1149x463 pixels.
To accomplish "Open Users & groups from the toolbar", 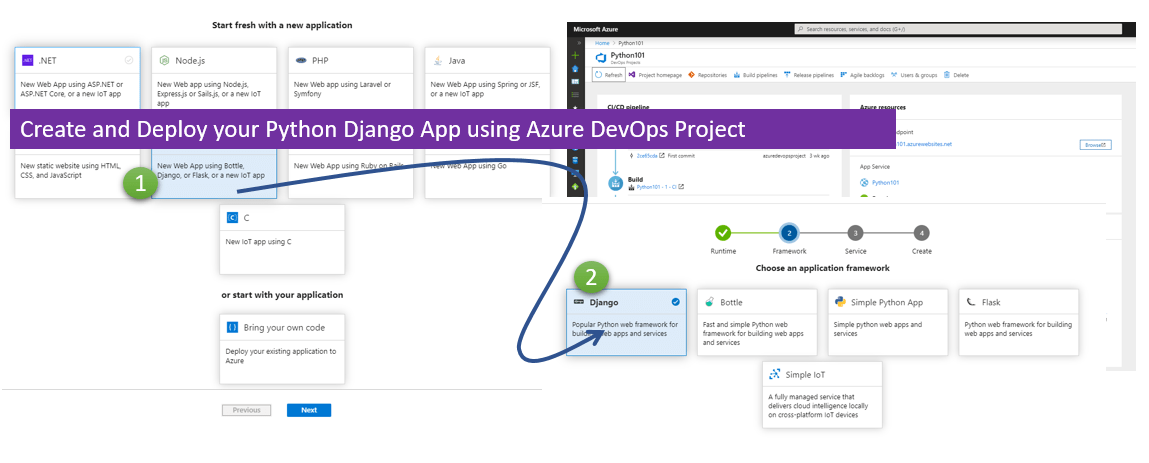I will pos(914,75).
